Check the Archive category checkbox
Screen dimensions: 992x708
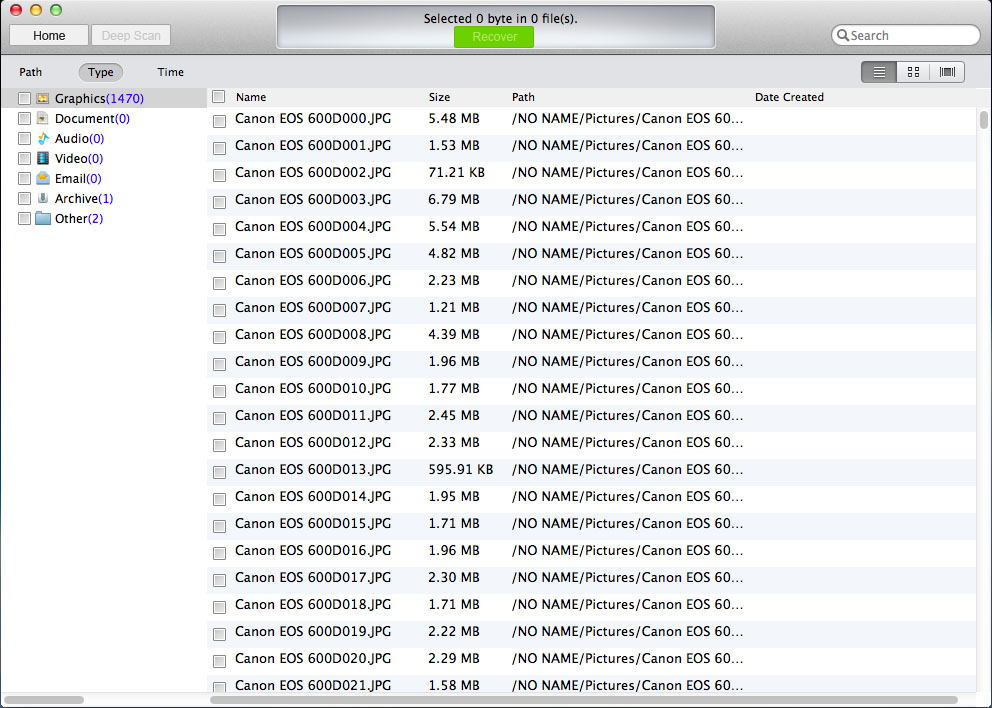(24, 199)
